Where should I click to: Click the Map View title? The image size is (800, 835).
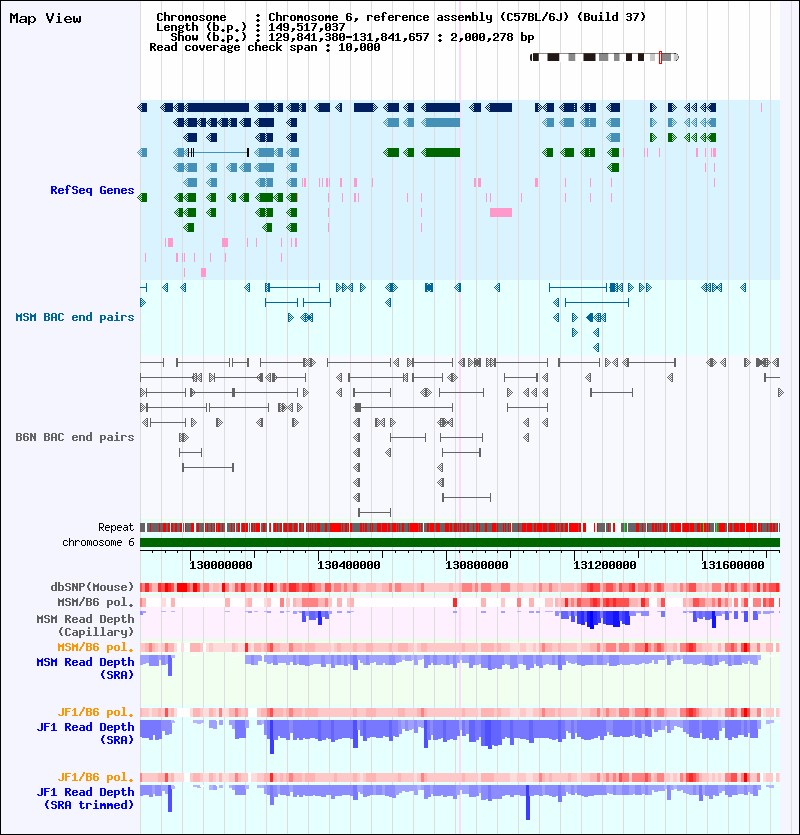coord(45,19)
